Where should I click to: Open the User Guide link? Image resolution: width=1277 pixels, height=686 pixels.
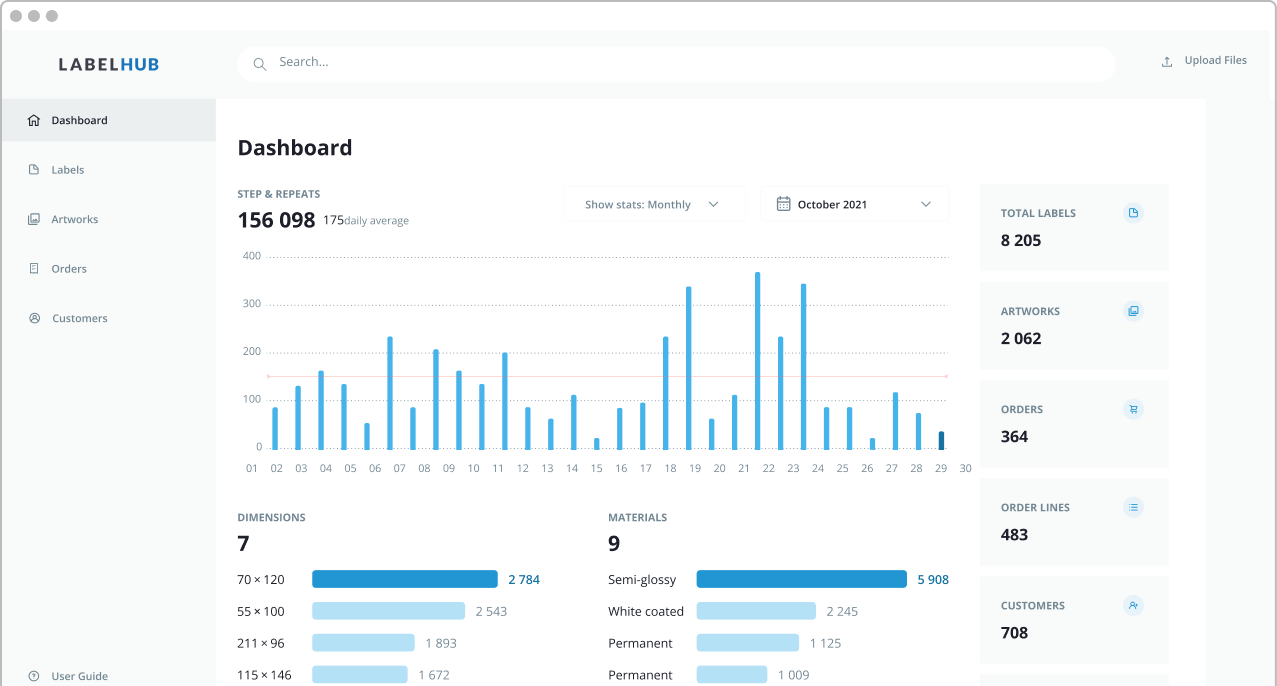79,676
